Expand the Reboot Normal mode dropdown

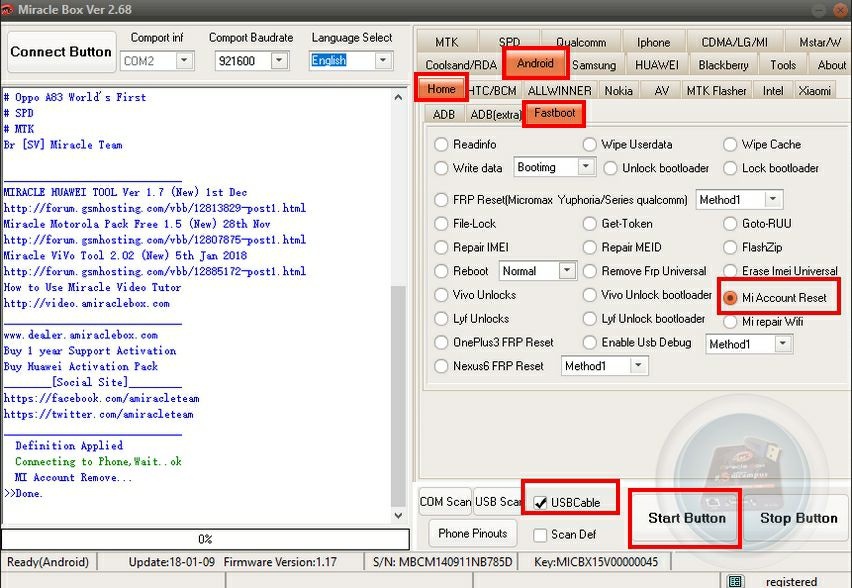[x=567, y=271]
